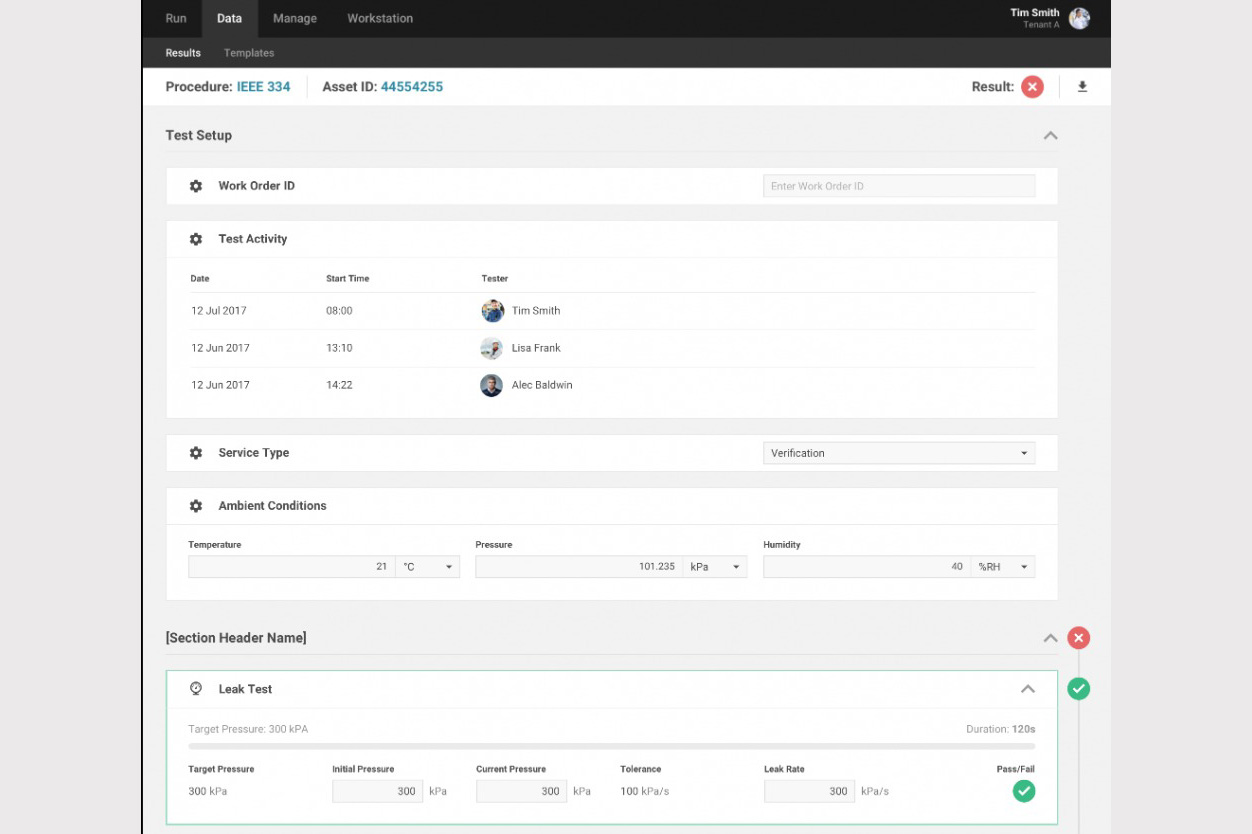This screenshot has width=1252, height=834.
Task: Click the red failed Result status icon
Action: (x=1032, y=87)
